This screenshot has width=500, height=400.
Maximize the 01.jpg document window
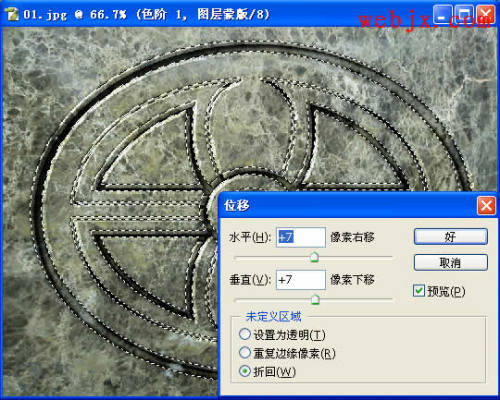[x=464, y=15]
